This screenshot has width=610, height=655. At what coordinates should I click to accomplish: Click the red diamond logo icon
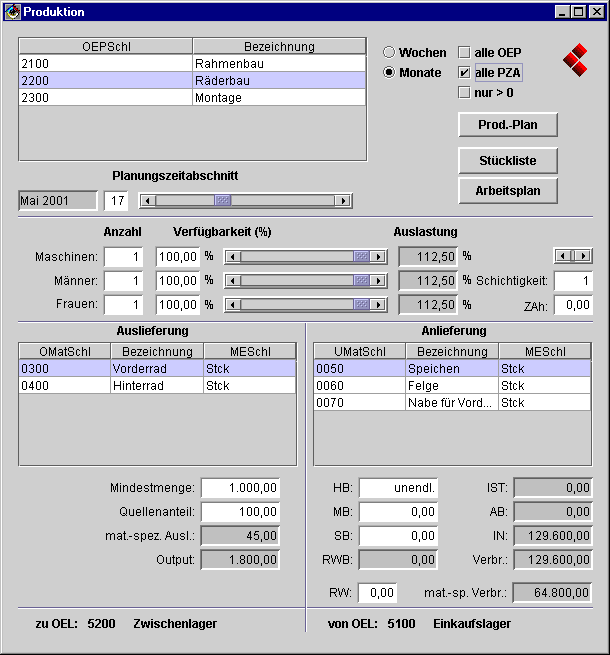click(574, 60)
